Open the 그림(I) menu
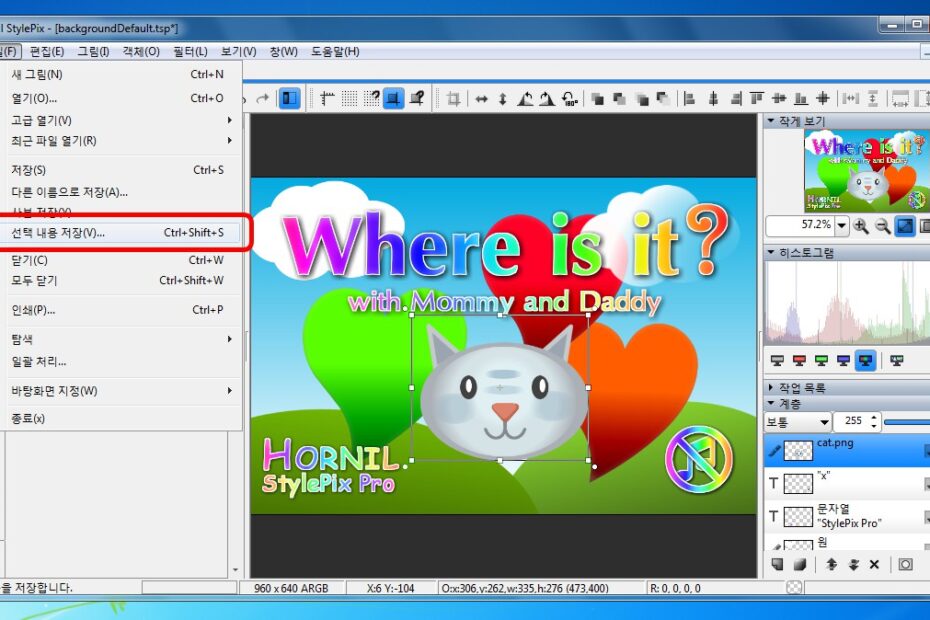 tap(93, 52)
